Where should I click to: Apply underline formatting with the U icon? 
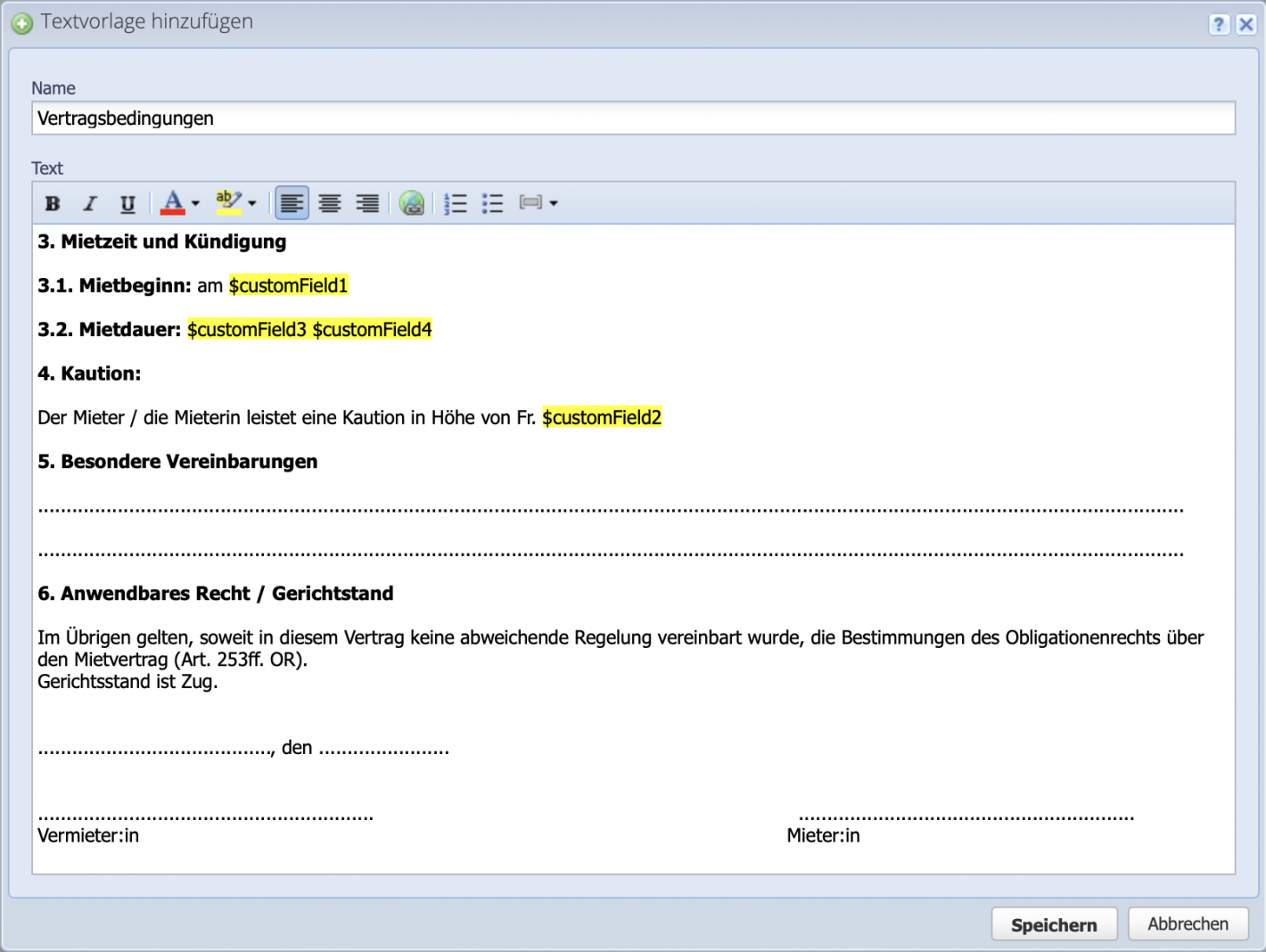127,203
